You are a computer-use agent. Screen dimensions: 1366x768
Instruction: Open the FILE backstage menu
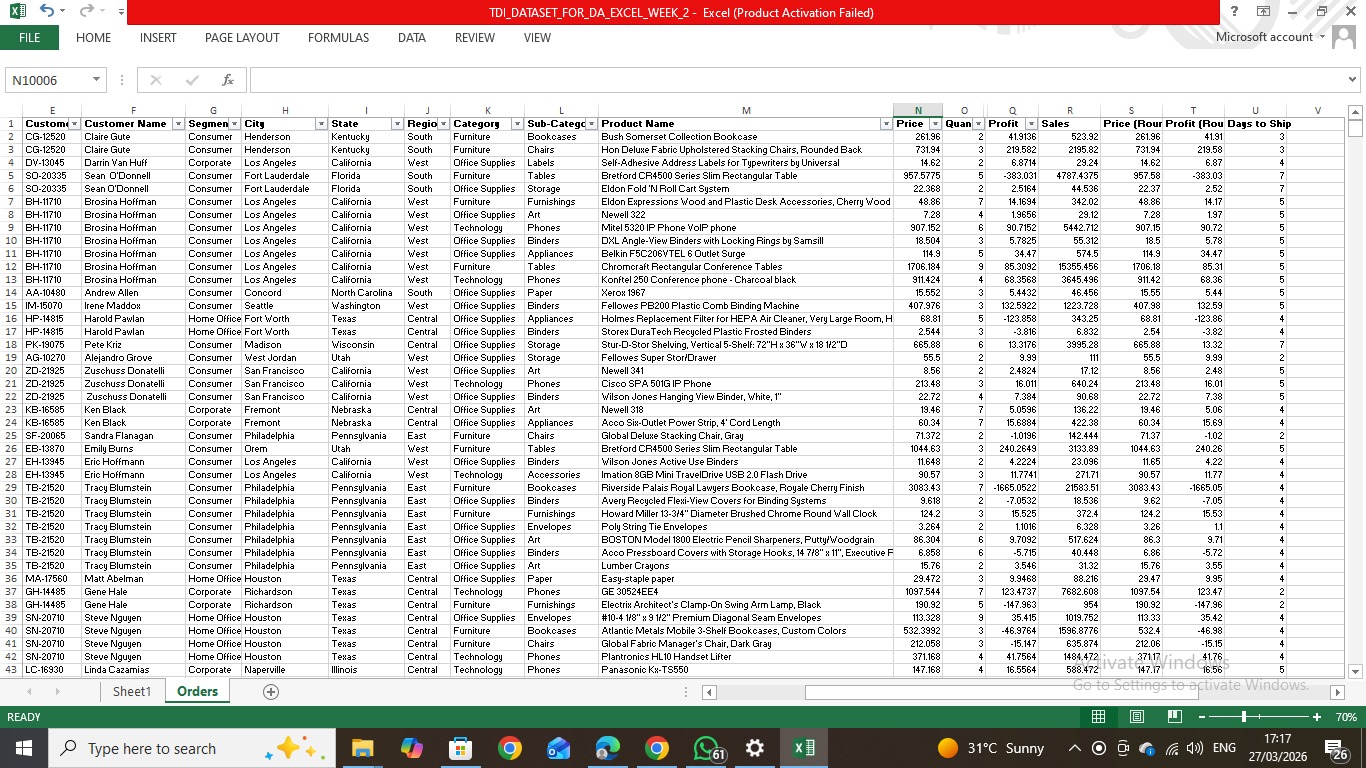pos(29,38)
